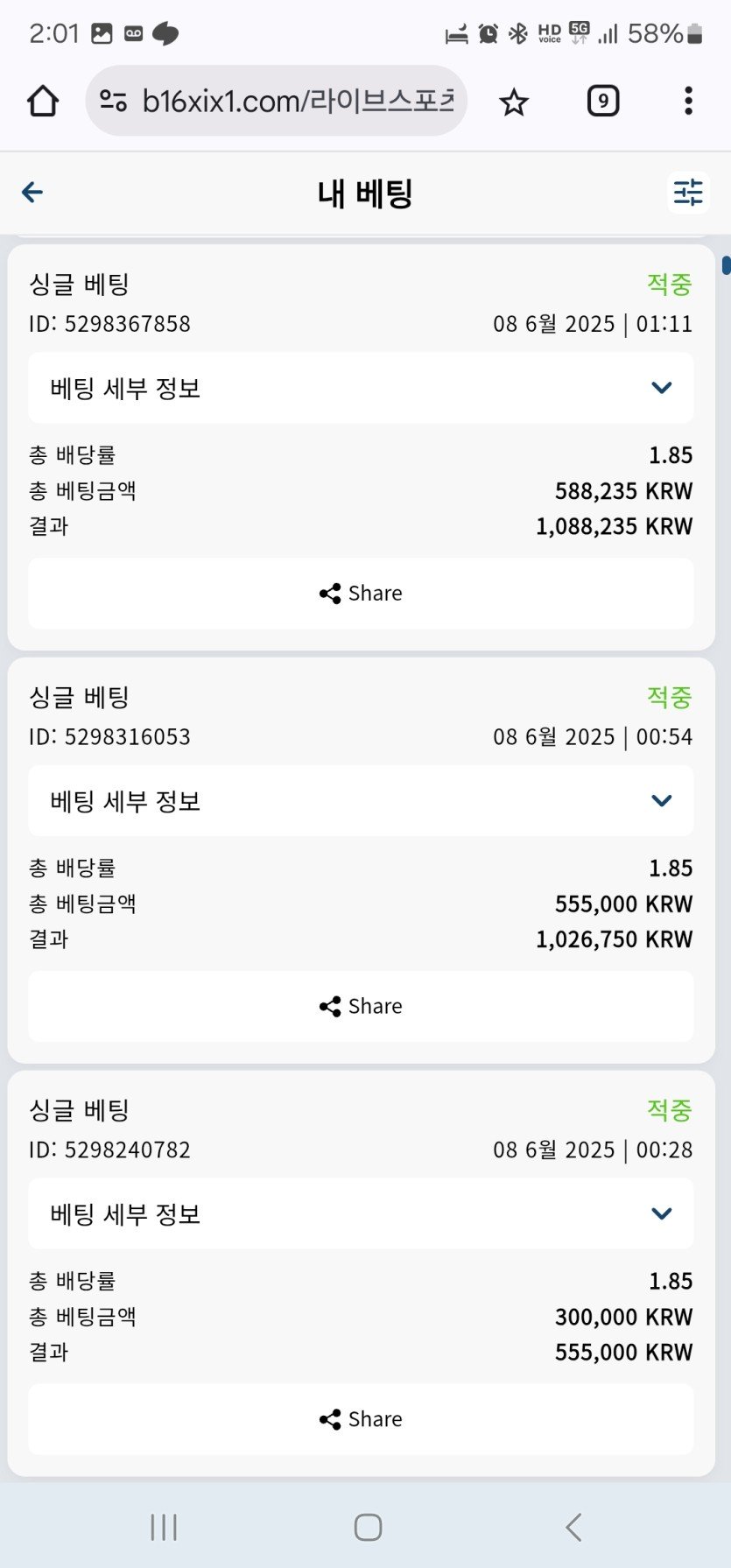Go back using the blue arrow
Screen dimensions: 731x1568
(x=32, y=193)
